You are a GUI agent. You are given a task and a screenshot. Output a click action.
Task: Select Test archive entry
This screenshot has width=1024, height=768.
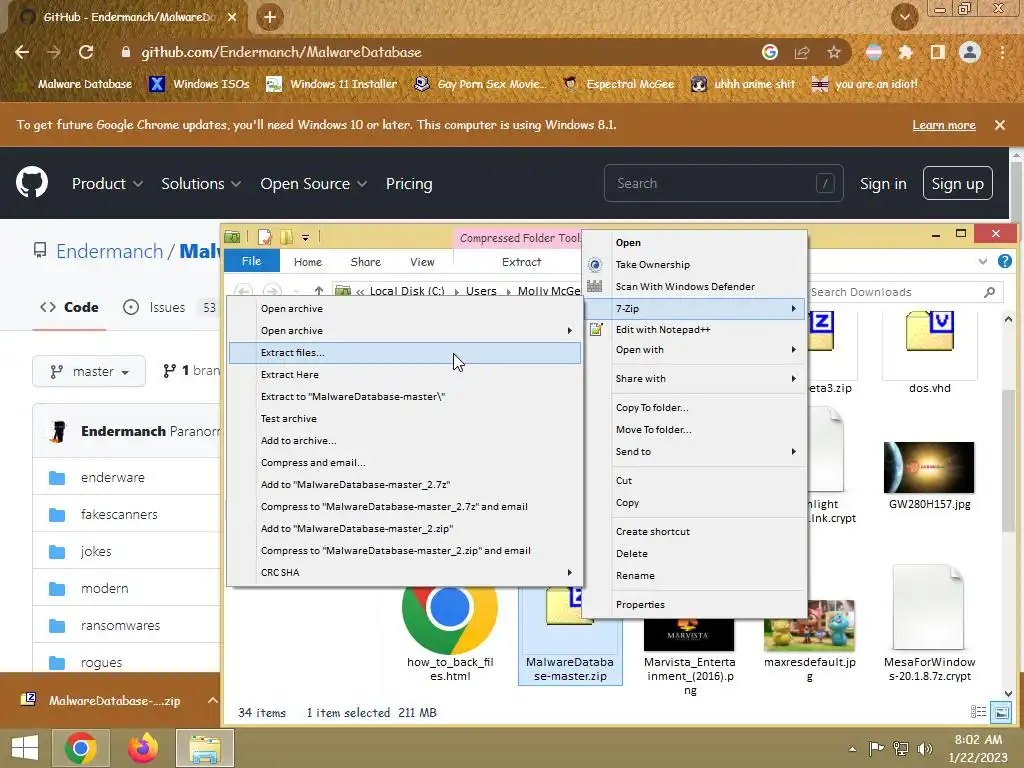(x=404, y=419)
